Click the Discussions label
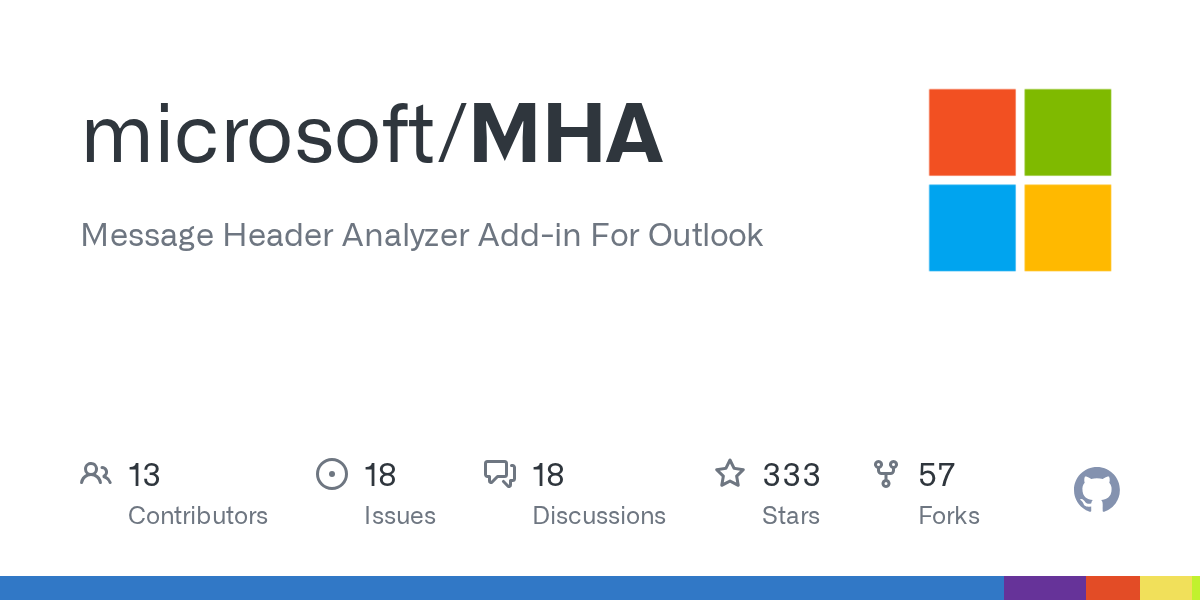1200x600 pixels. coord(598,516)
